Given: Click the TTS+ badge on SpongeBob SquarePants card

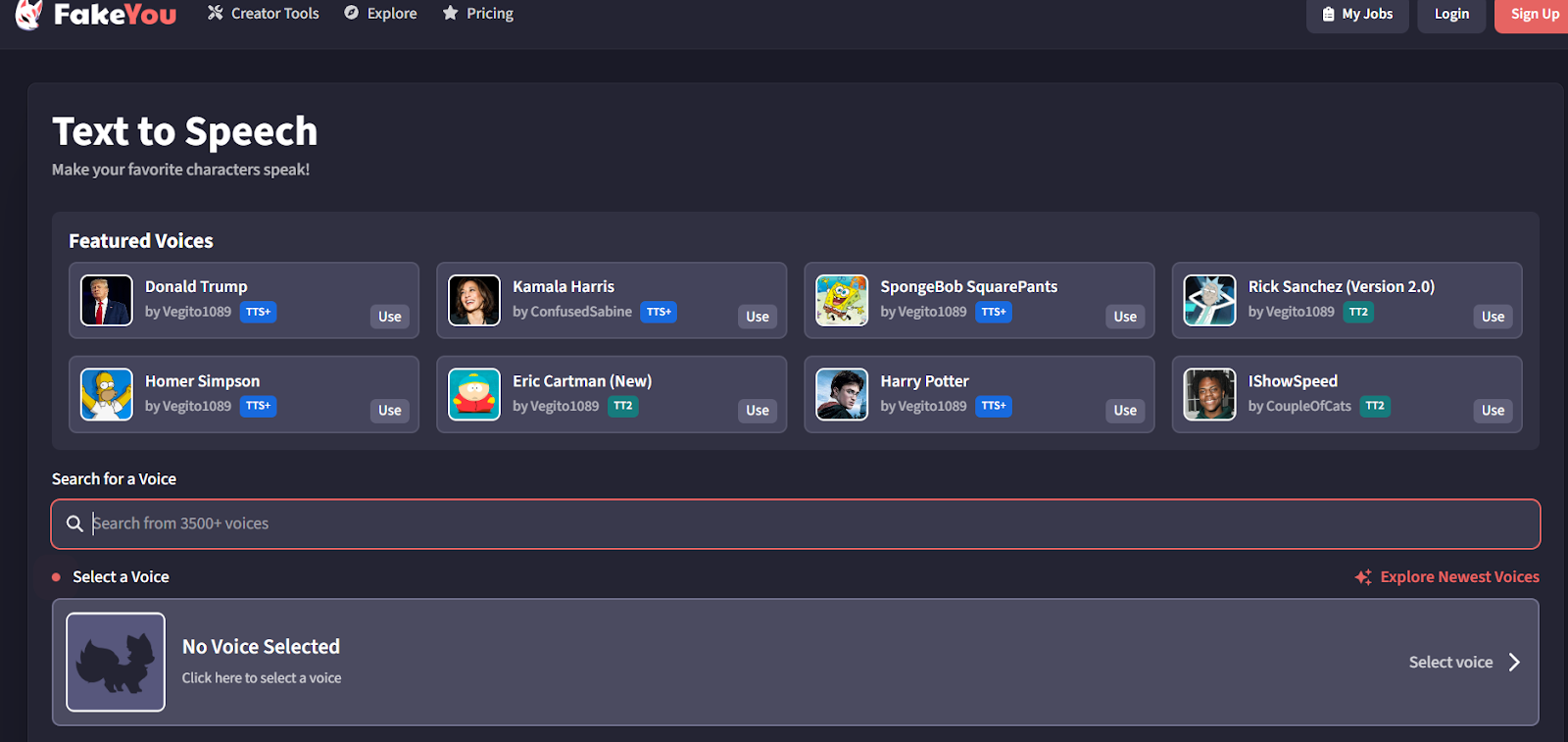Looking at the screenshot, I should [994, 312].
